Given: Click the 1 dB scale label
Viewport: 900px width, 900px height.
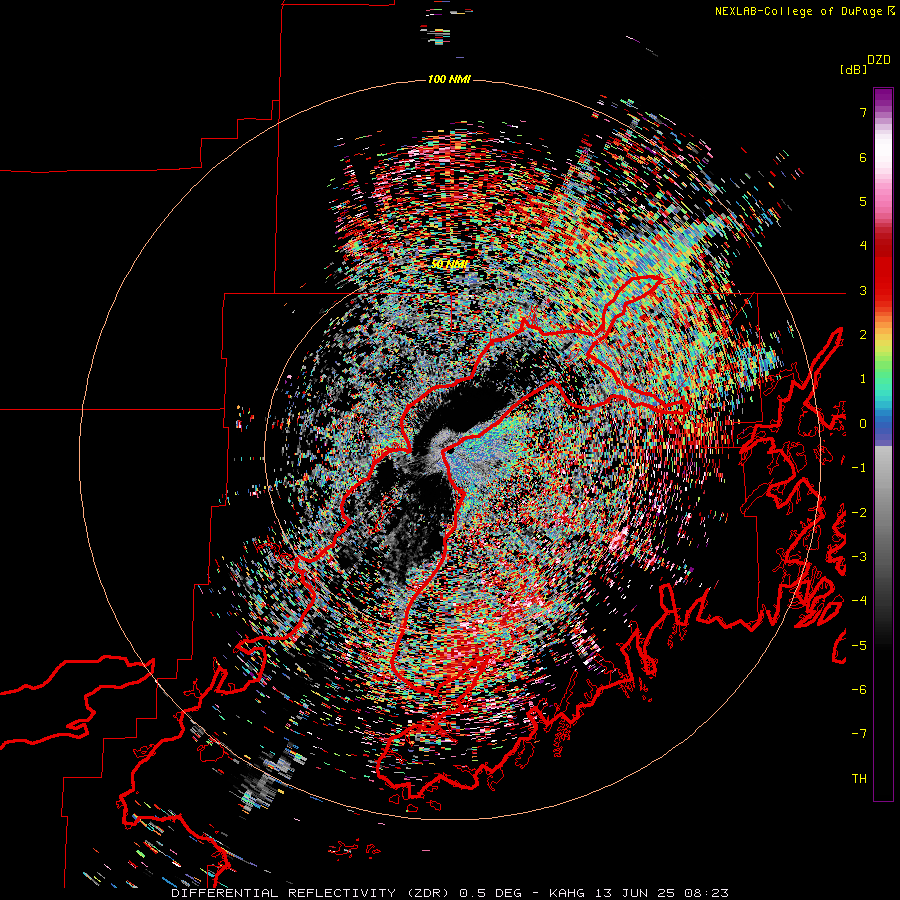Looking at the screenshot, I should tap(863, 379).
